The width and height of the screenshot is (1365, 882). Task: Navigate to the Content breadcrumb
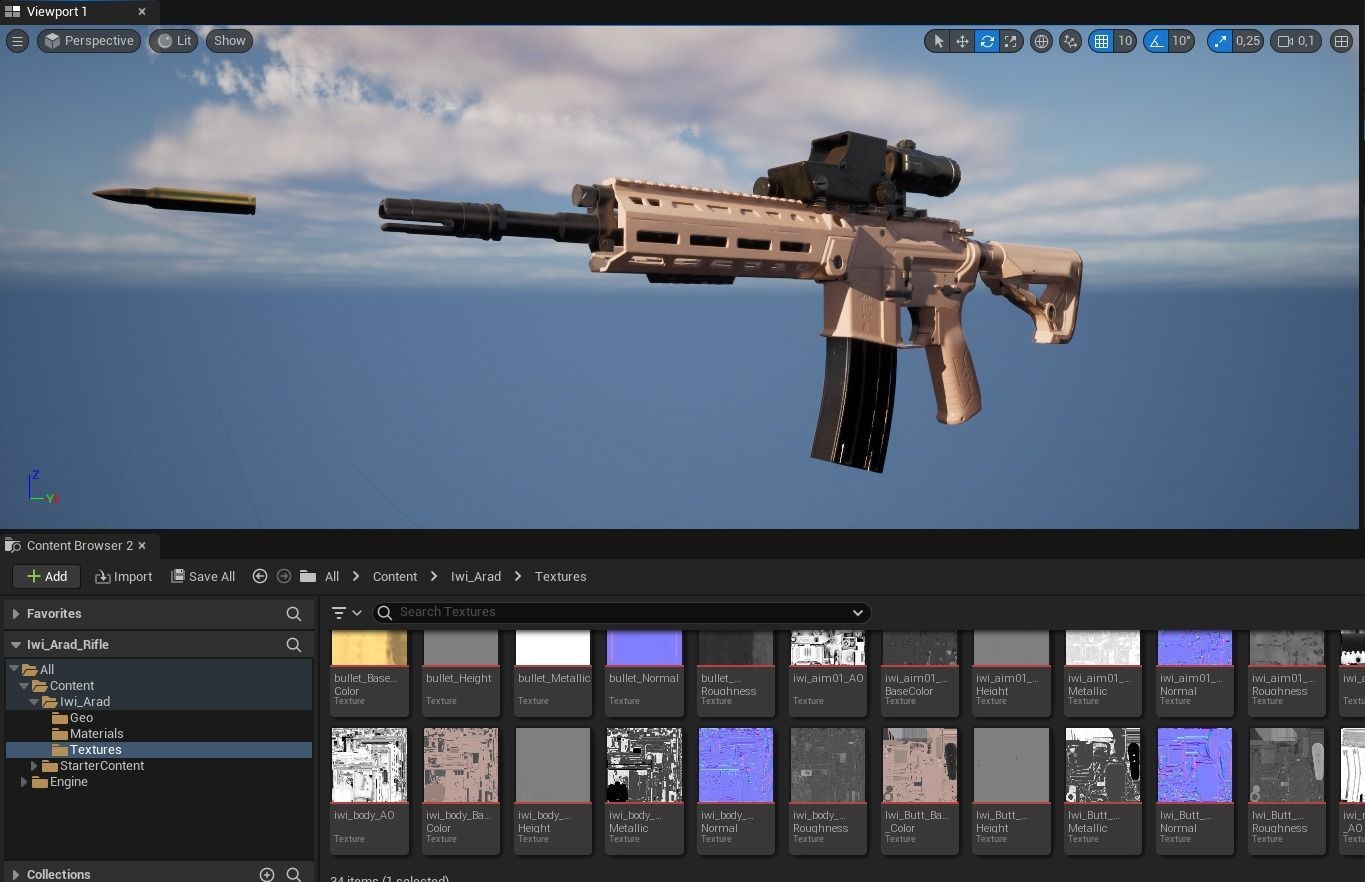395,576
